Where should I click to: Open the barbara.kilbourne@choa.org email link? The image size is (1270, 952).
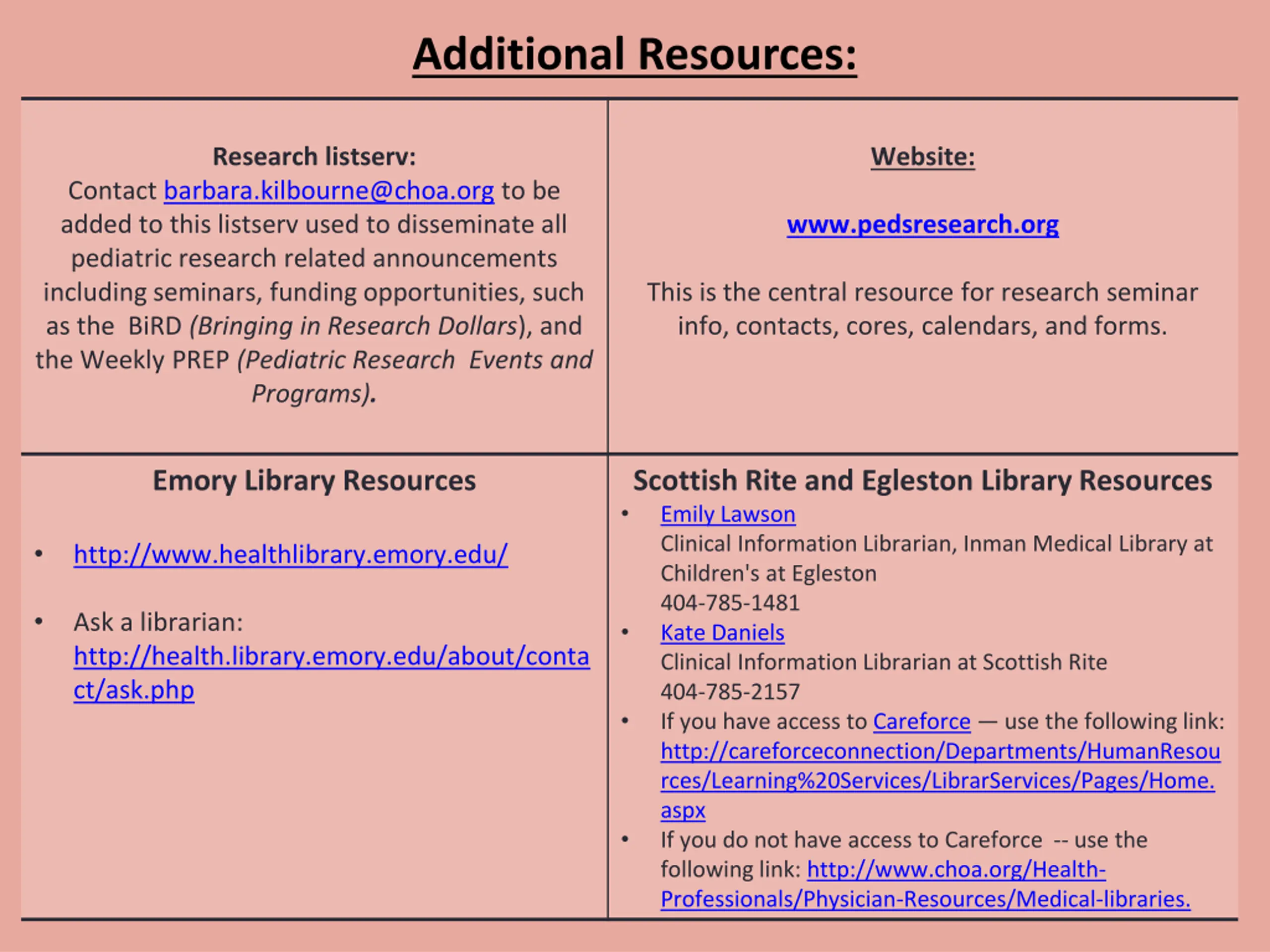[x=329, y=190]
